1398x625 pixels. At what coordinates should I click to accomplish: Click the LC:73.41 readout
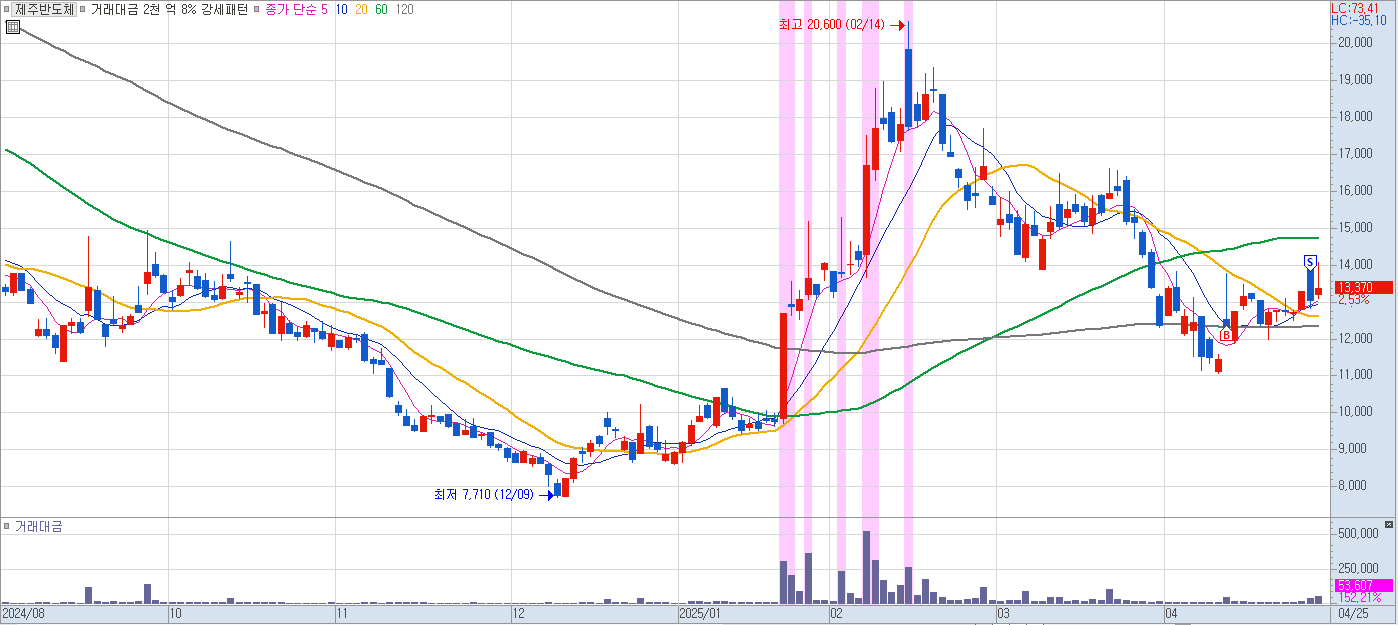[1354, 7]
